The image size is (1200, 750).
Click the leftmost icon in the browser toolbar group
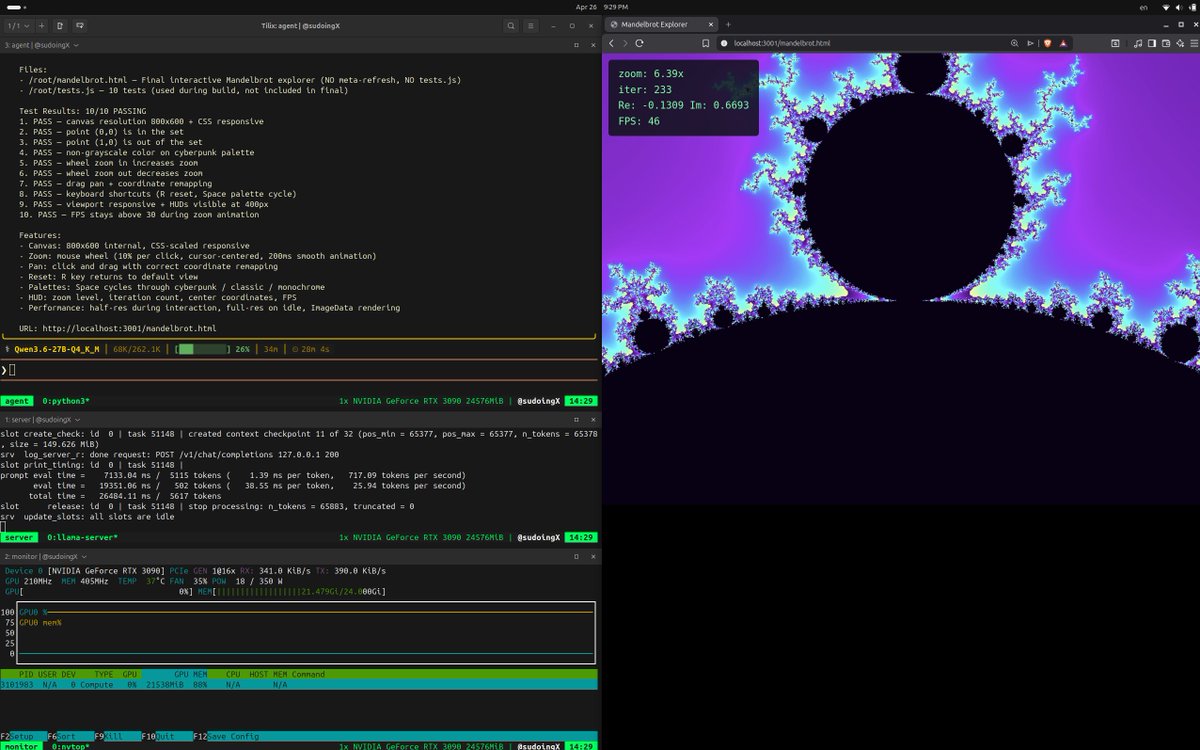[1116, 43]
